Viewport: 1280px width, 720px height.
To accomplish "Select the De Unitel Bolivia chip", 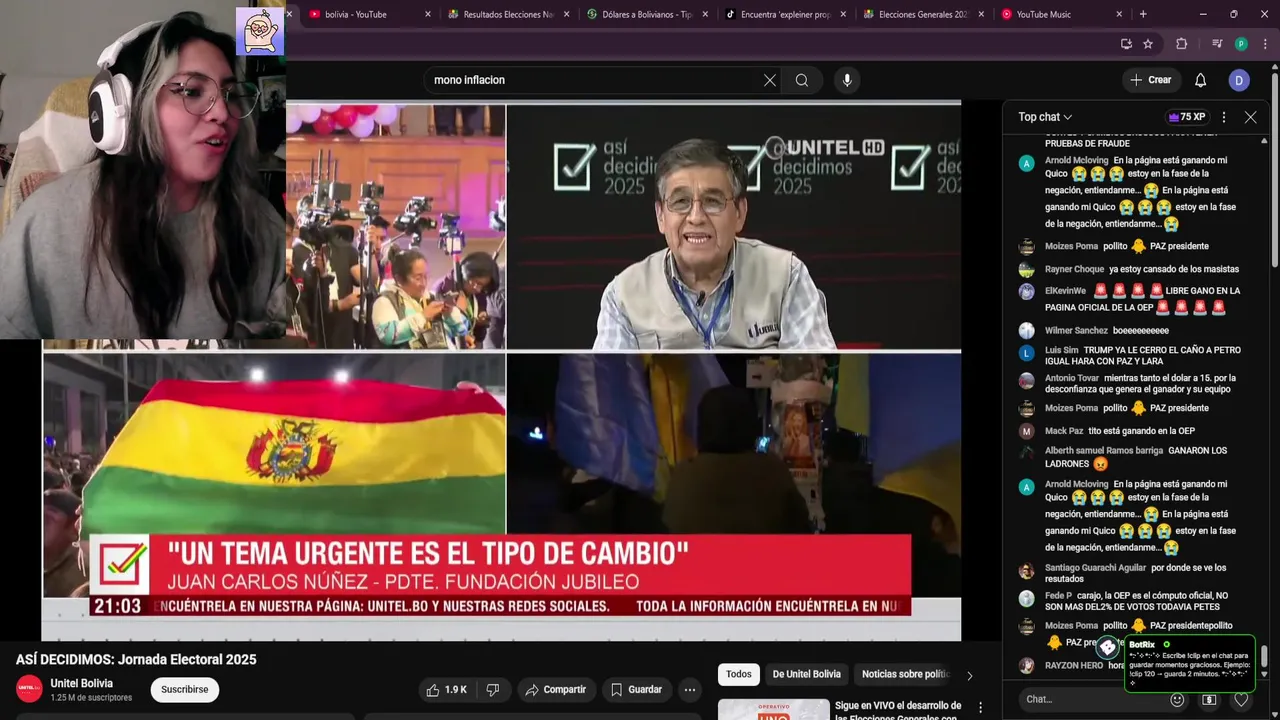I will [x=806, y=675].
